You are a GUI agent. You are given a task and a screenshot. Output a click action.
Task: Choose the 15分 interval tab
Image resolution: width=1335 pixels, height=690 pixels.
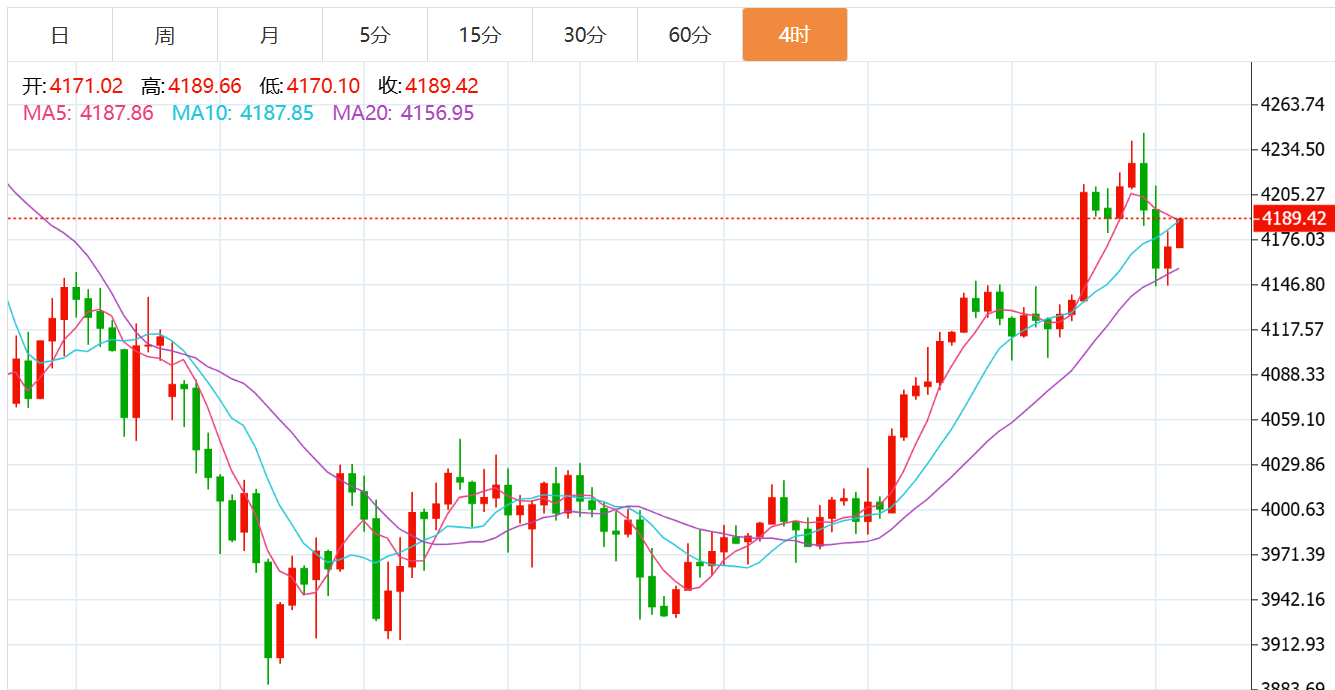(480, 35)
